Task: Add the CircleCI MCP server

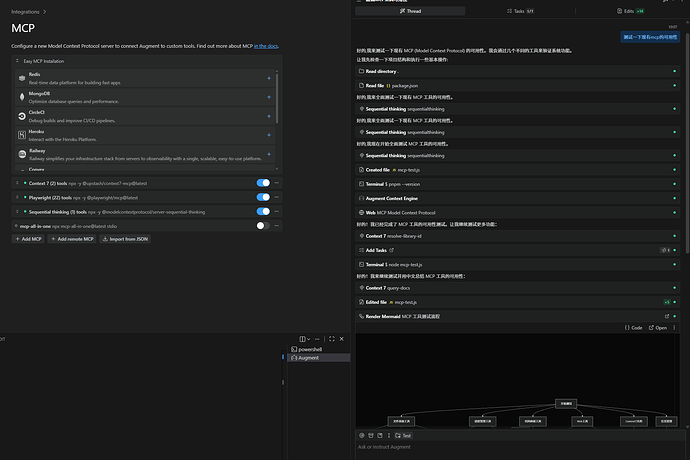Action: 269,116
